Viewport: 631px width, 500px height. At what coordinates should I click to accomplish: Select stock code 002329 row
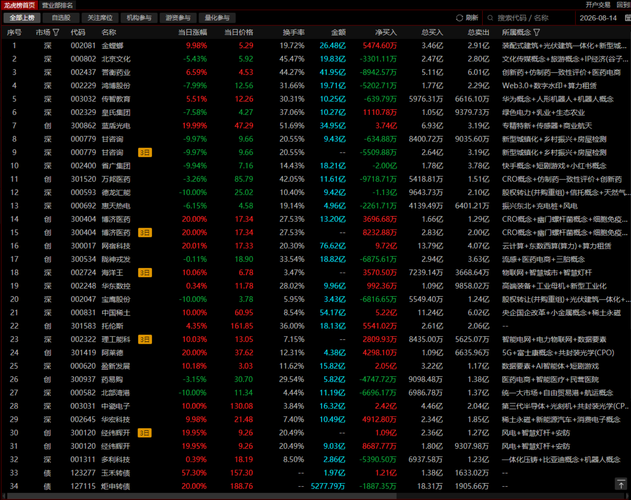click(316, 112)
